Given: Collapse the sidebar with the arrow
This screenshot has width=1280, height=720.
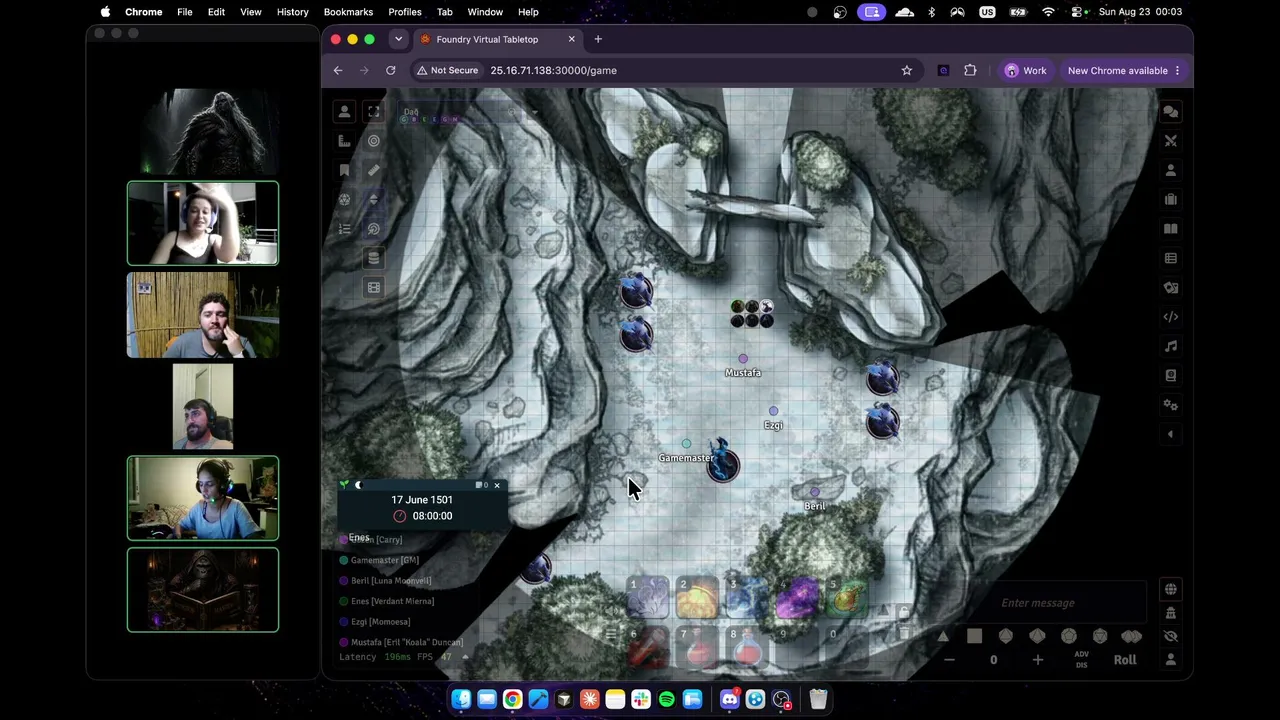Looking at the screenshot, I should 1171,434.
